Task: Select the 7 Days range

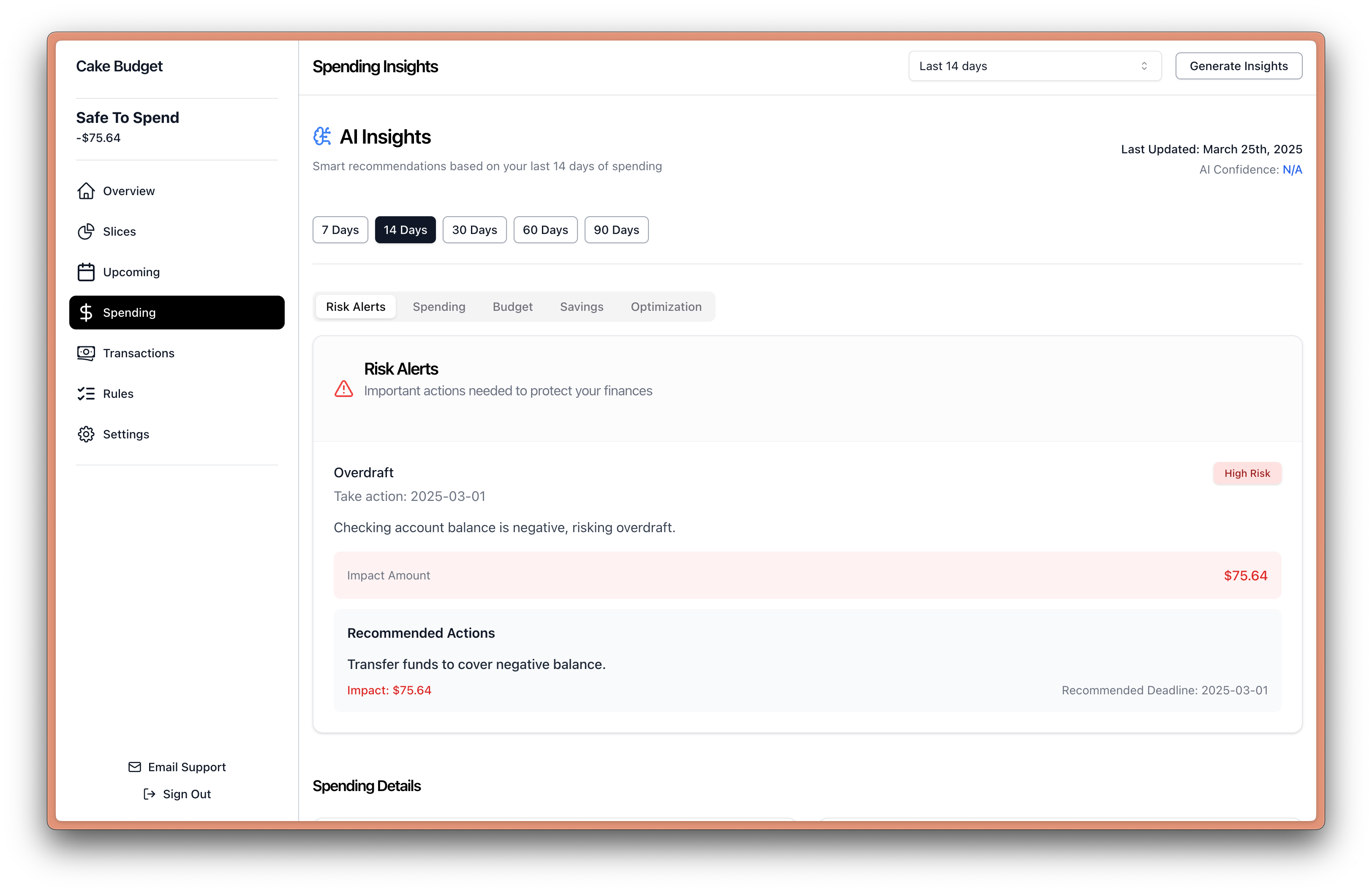Action: click(340, 230)
